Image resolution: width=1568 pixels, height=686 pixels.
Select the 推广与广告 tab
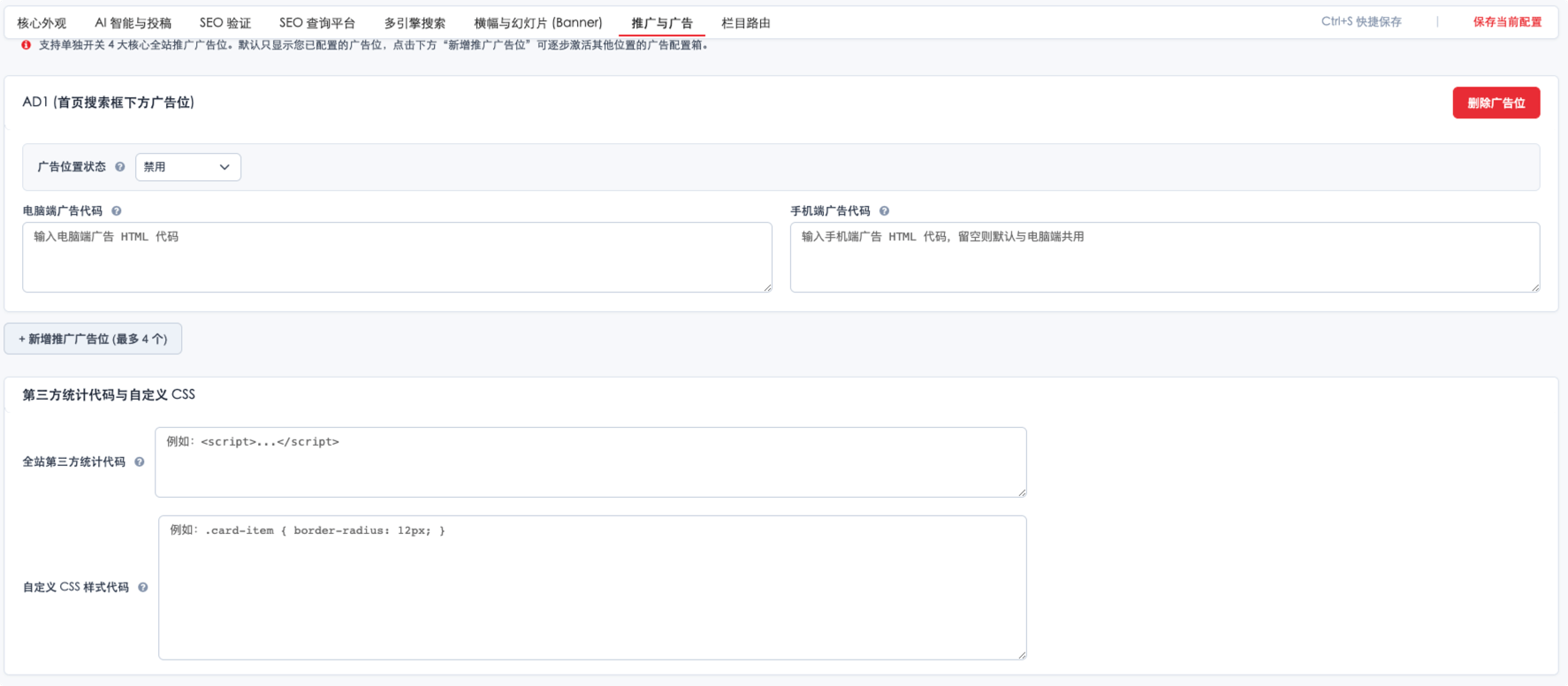point(662,23)
